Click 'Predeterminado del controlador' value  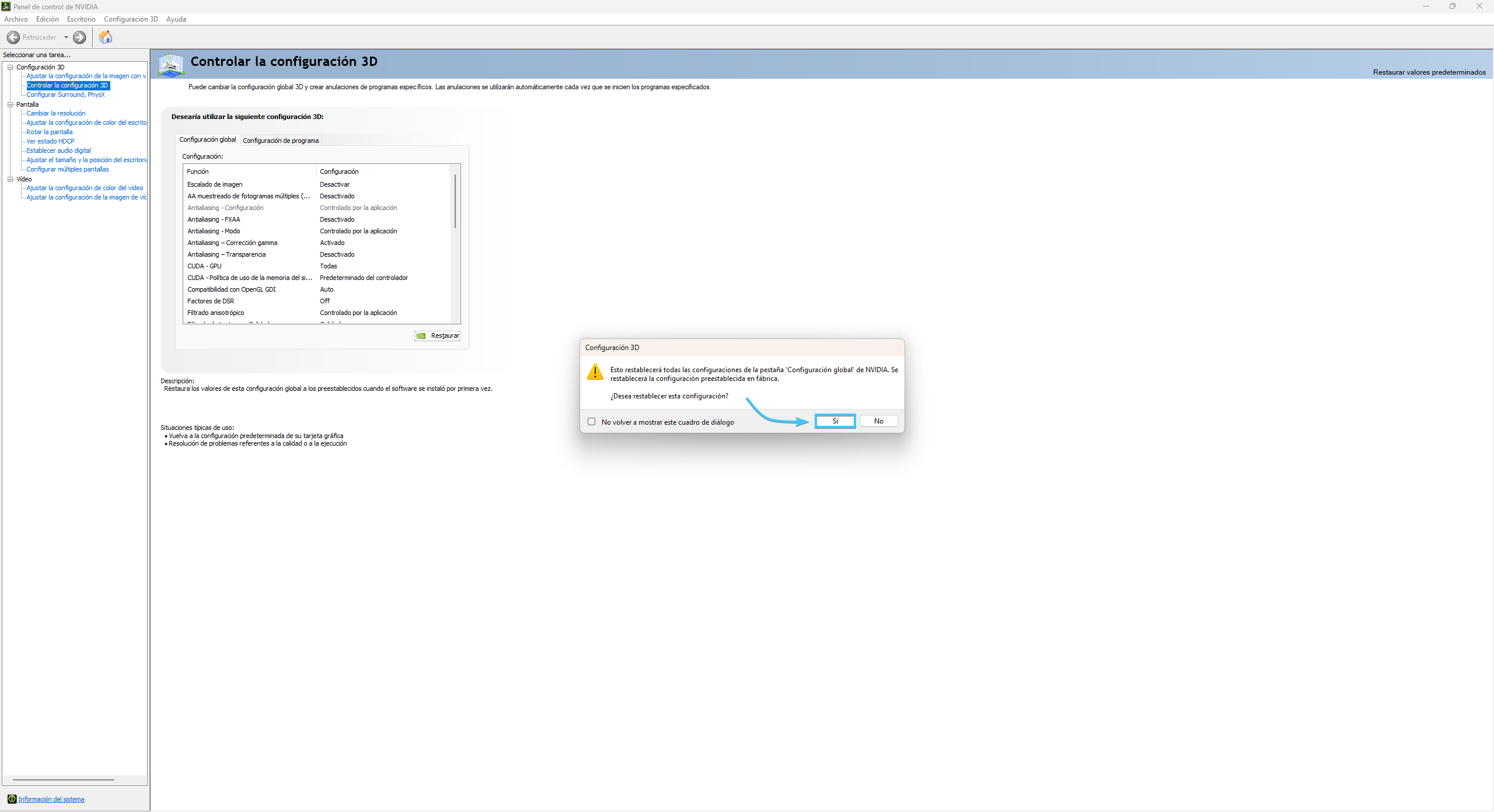tap(364, 278)
